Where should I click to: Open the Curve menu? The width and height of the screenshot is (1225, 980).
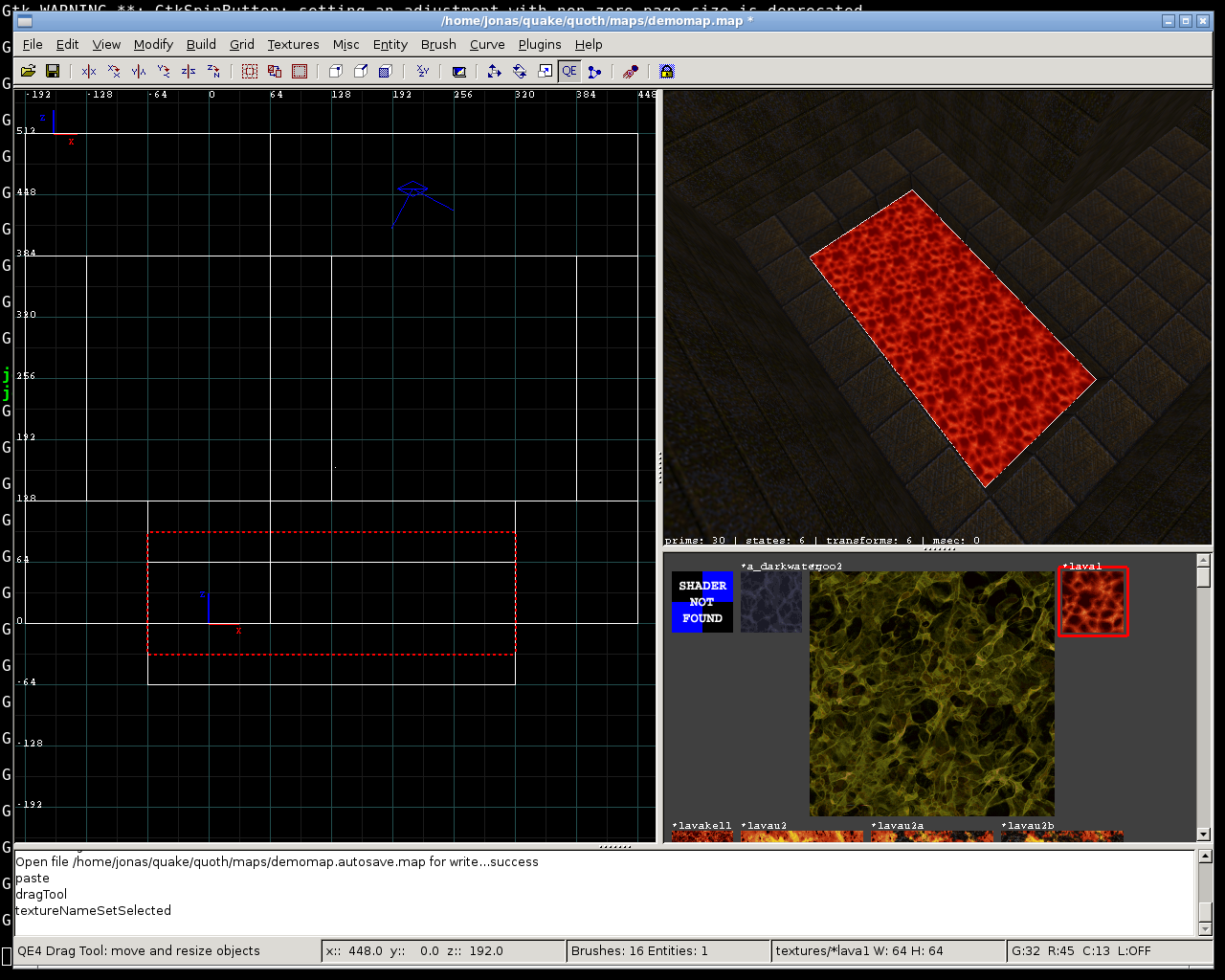point(487,44)
